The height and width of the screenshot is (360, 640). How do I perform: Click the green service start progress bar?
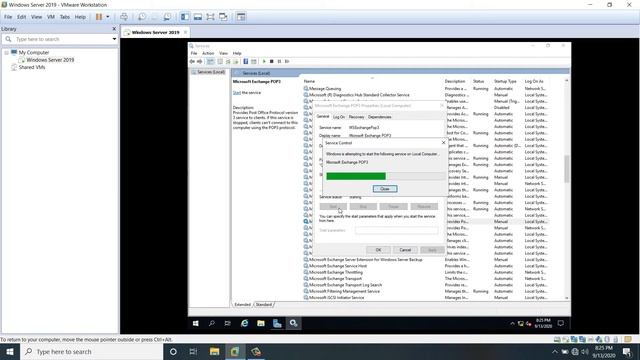(x=356, y=176)
